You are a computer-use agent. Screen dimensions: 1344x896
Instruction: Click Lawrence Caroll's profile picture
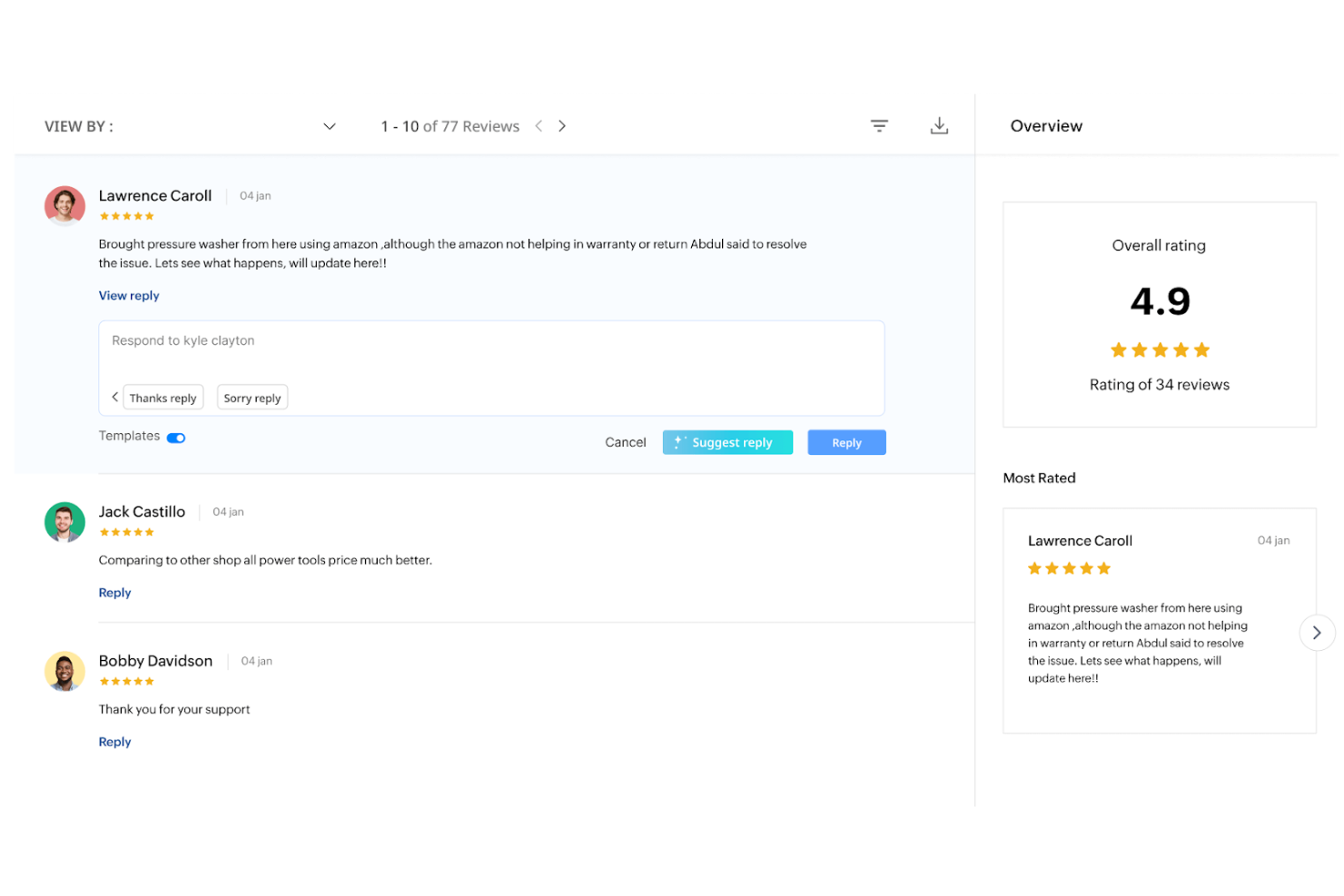64,205
